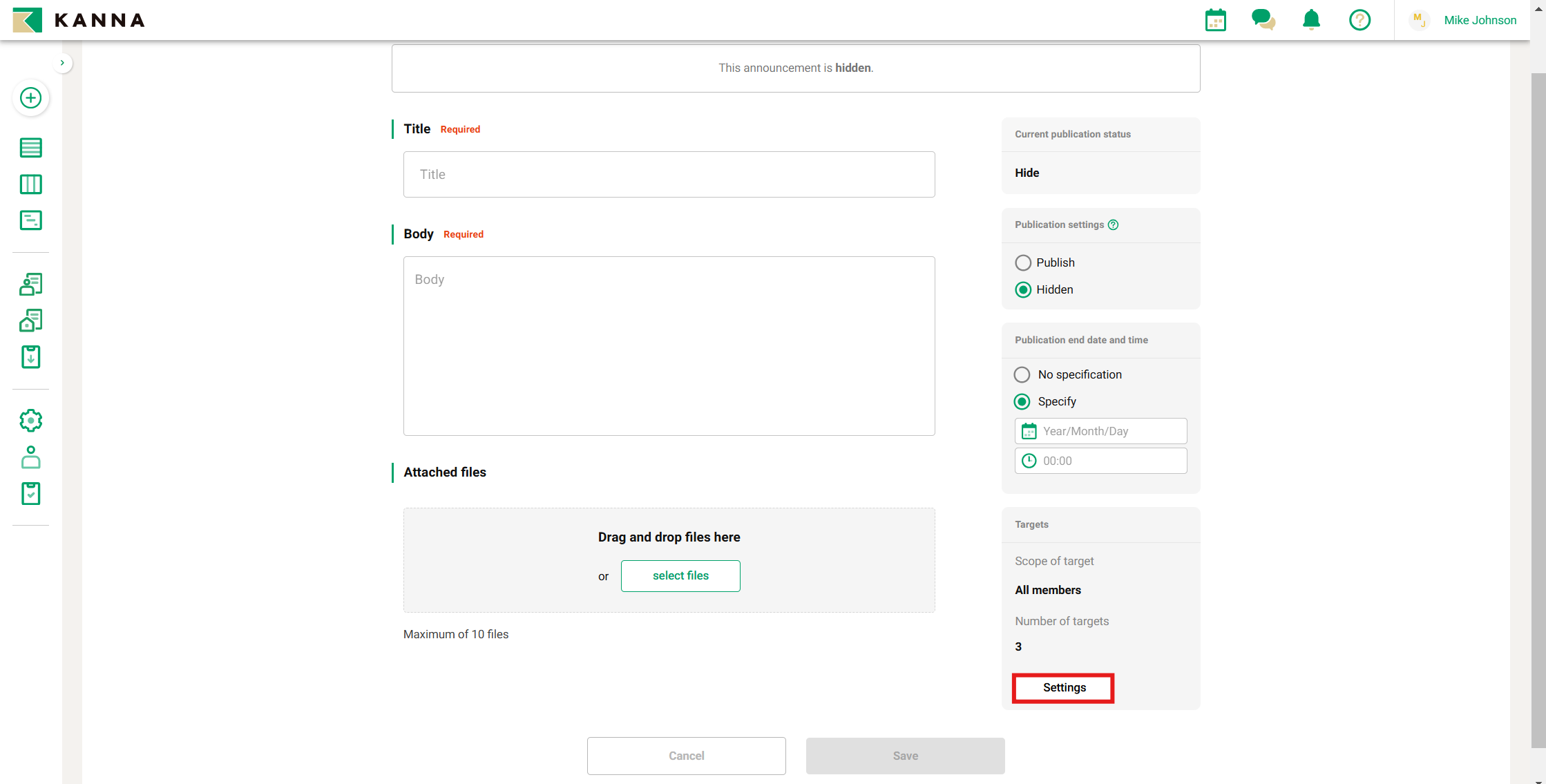Click the Cancel button
The height and width of the screenshot is (784, 1546).
(x=686, y=756)
